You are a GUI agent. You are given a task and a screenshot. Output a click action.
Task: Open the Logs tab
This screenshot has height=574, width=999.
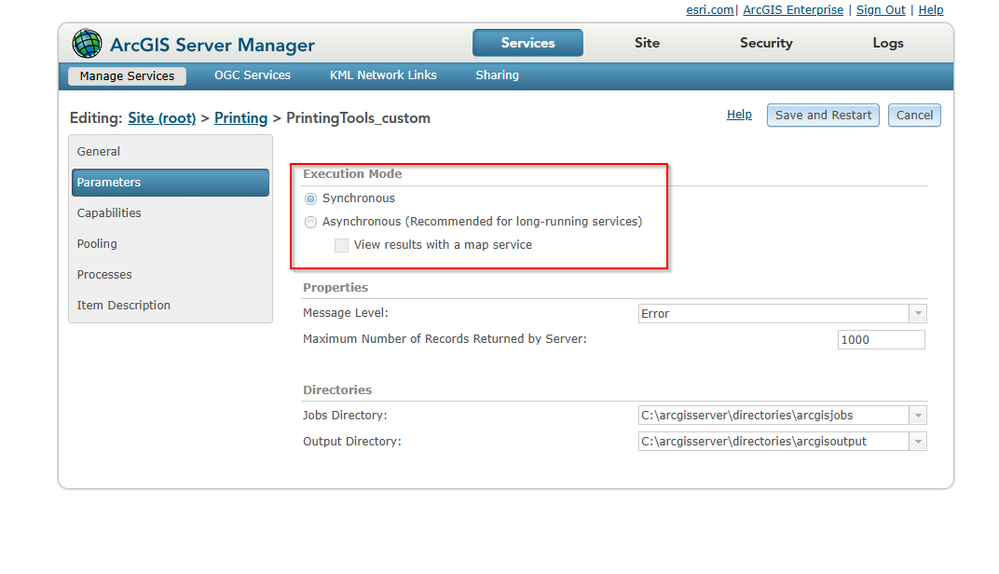(x=888, y=43)
